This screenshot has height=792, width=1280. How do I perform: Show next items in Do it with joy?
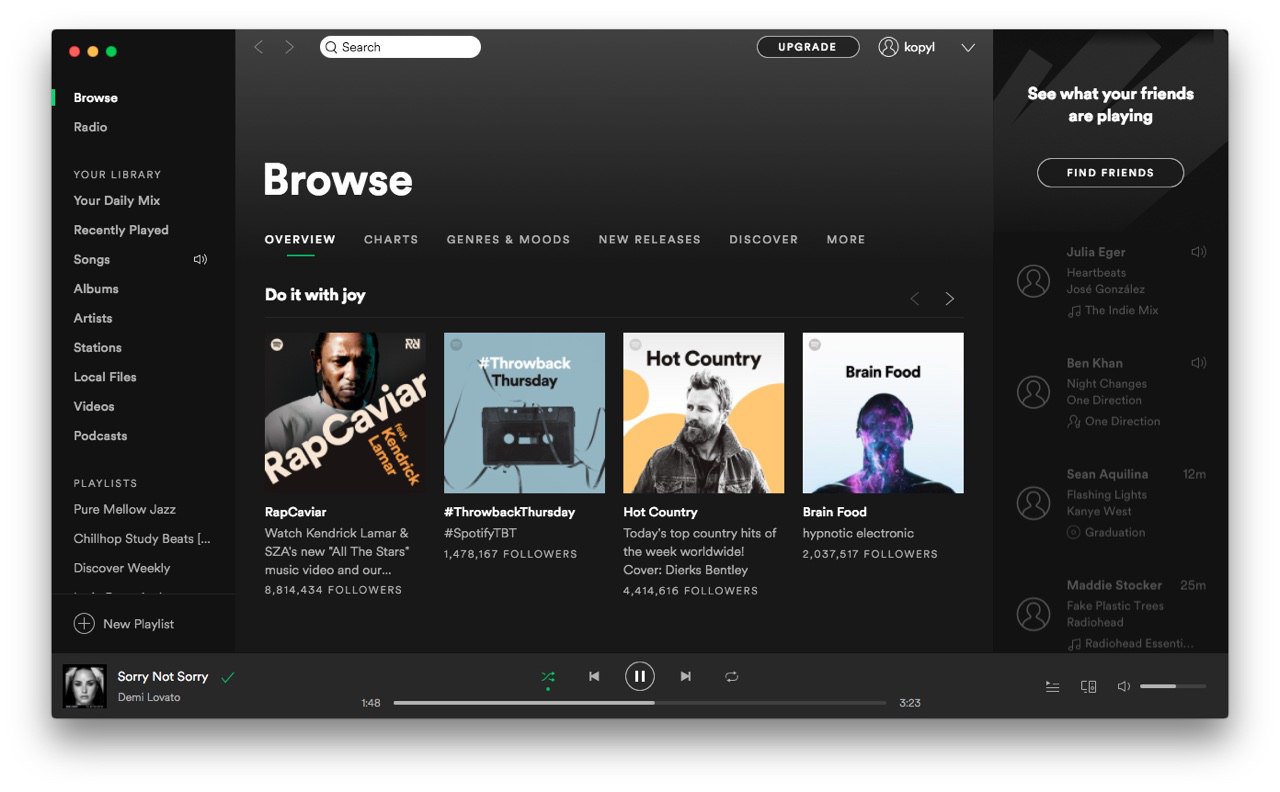pyautogui.click(x=950, y=299)
